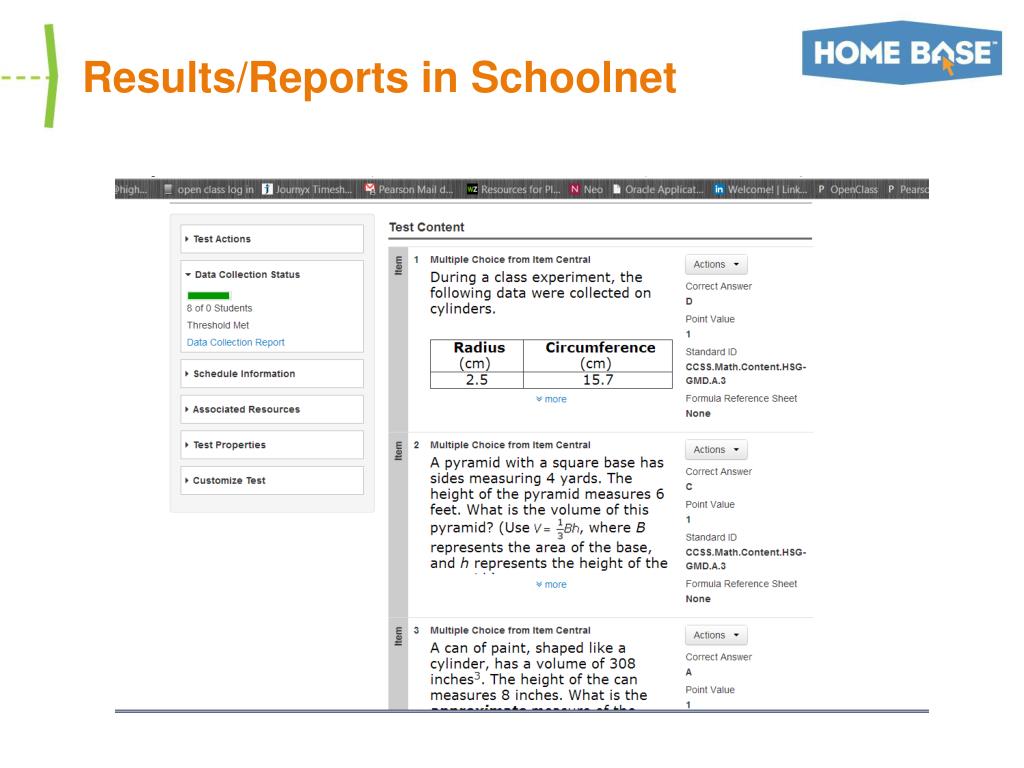Expand the Test Properties section
This screenshot has height=768, width=1024.
[272, 445]
